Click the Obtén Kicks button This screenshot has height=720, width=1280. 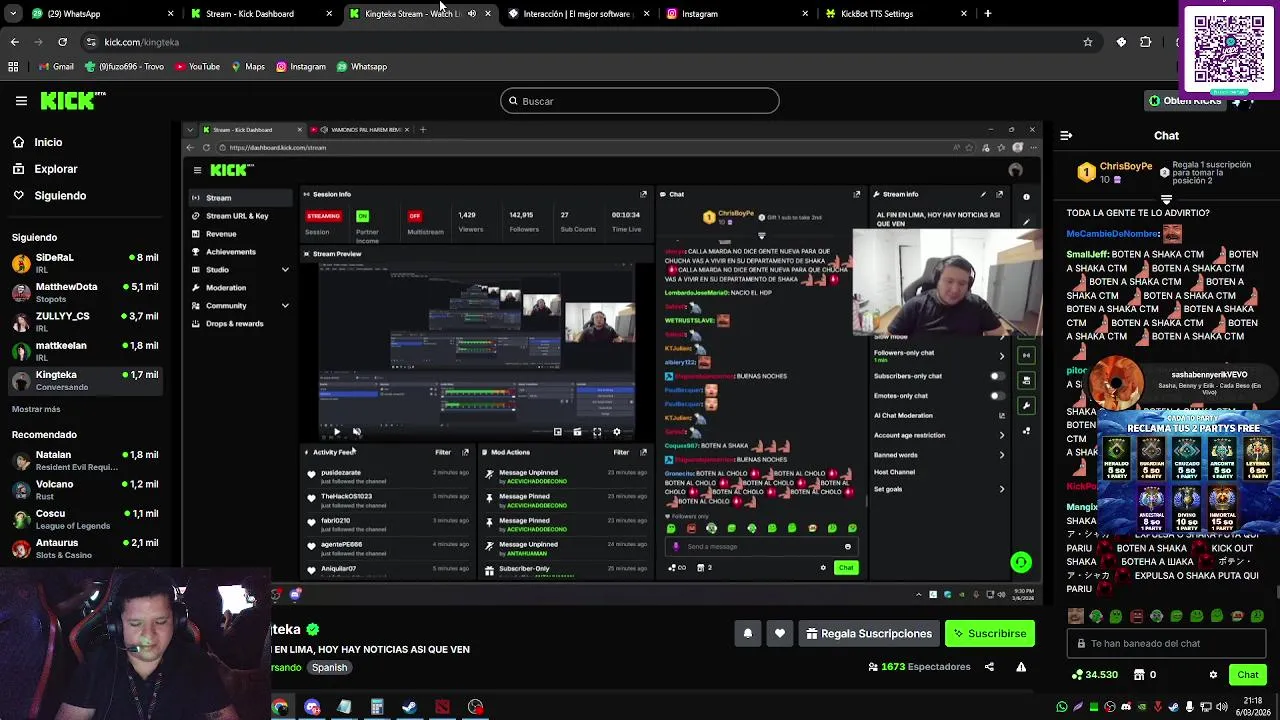[x=1186, y=100]
